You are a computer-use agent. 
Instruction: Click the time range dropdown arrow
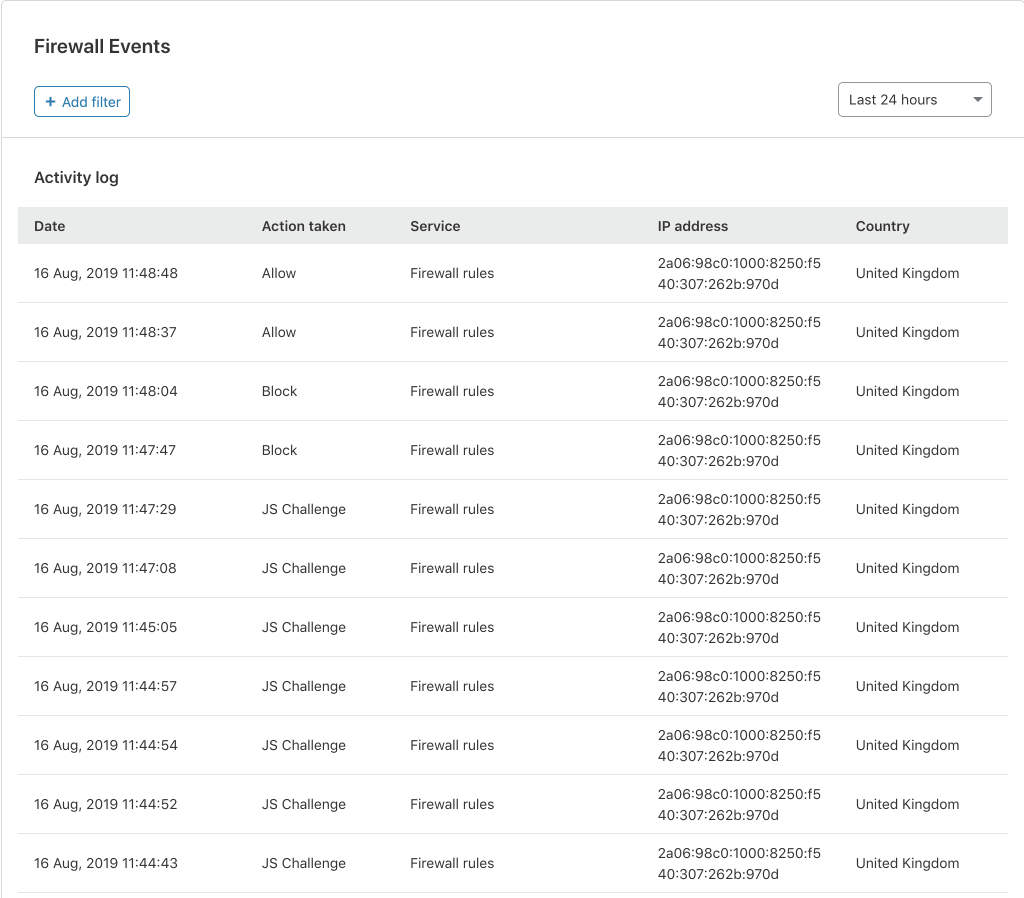pos(977,100)
